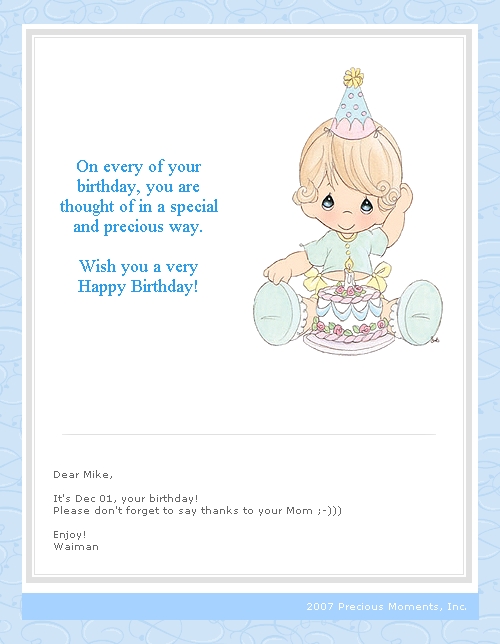Viewport: 500px width, 644px height.
Task: Click the horizontal divider line
Action: pos(249,434)
